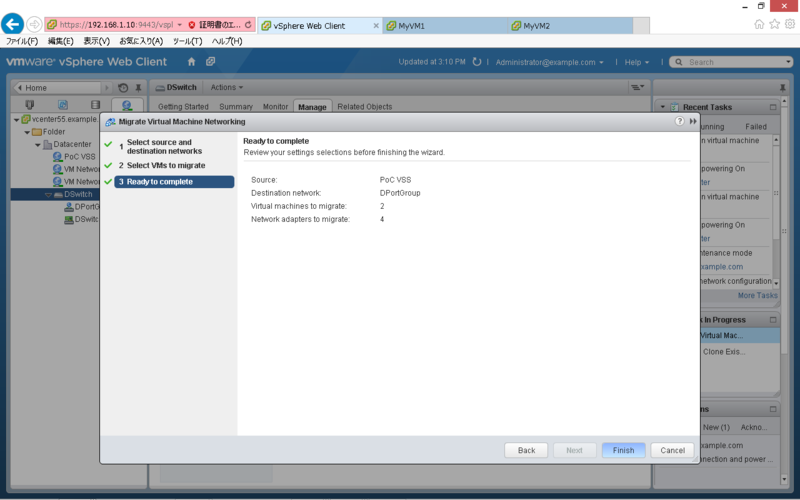Open the pop-out window icon beside home
800x500 pixels.
click(x=210, y=62)
